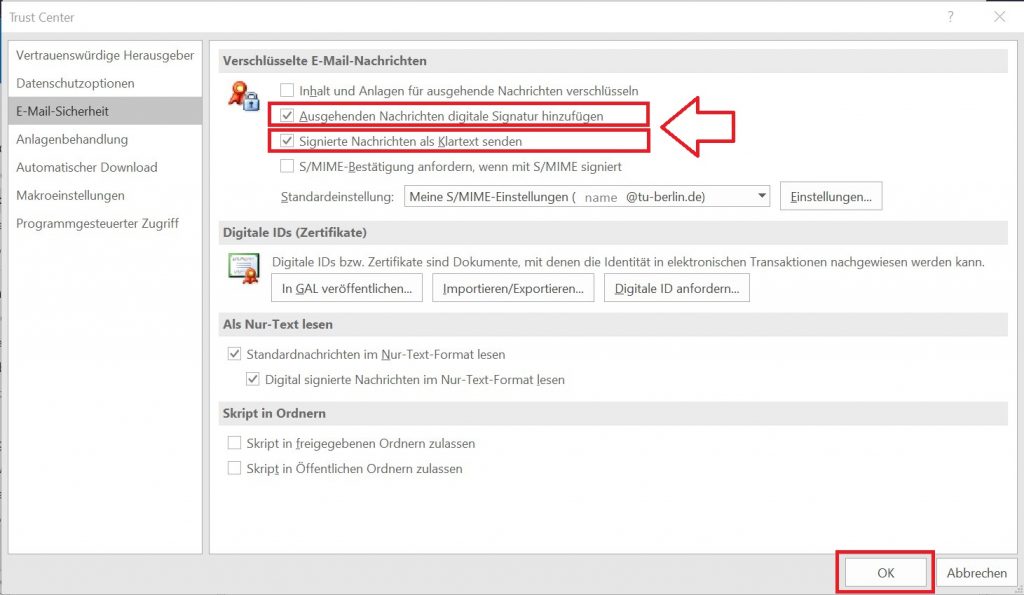Click the encrypted e-mail certificate lock icon

tap(244, 95)
